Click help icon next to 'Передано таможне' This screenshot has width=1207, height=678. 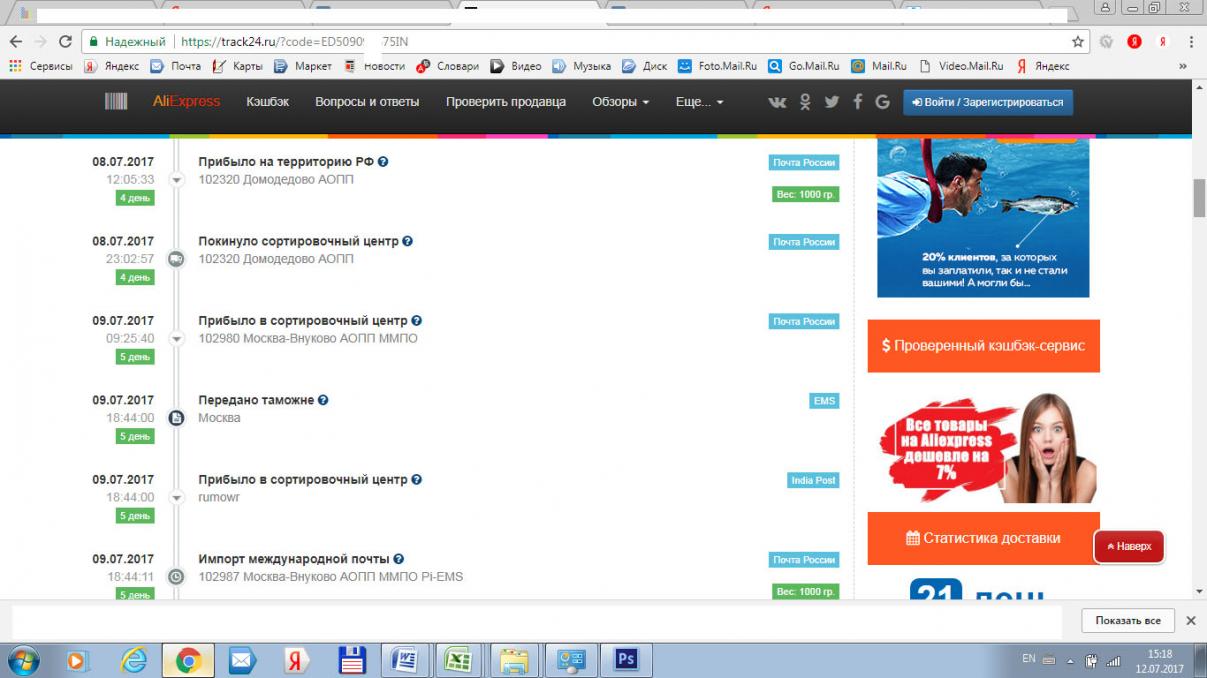[323, 400]
